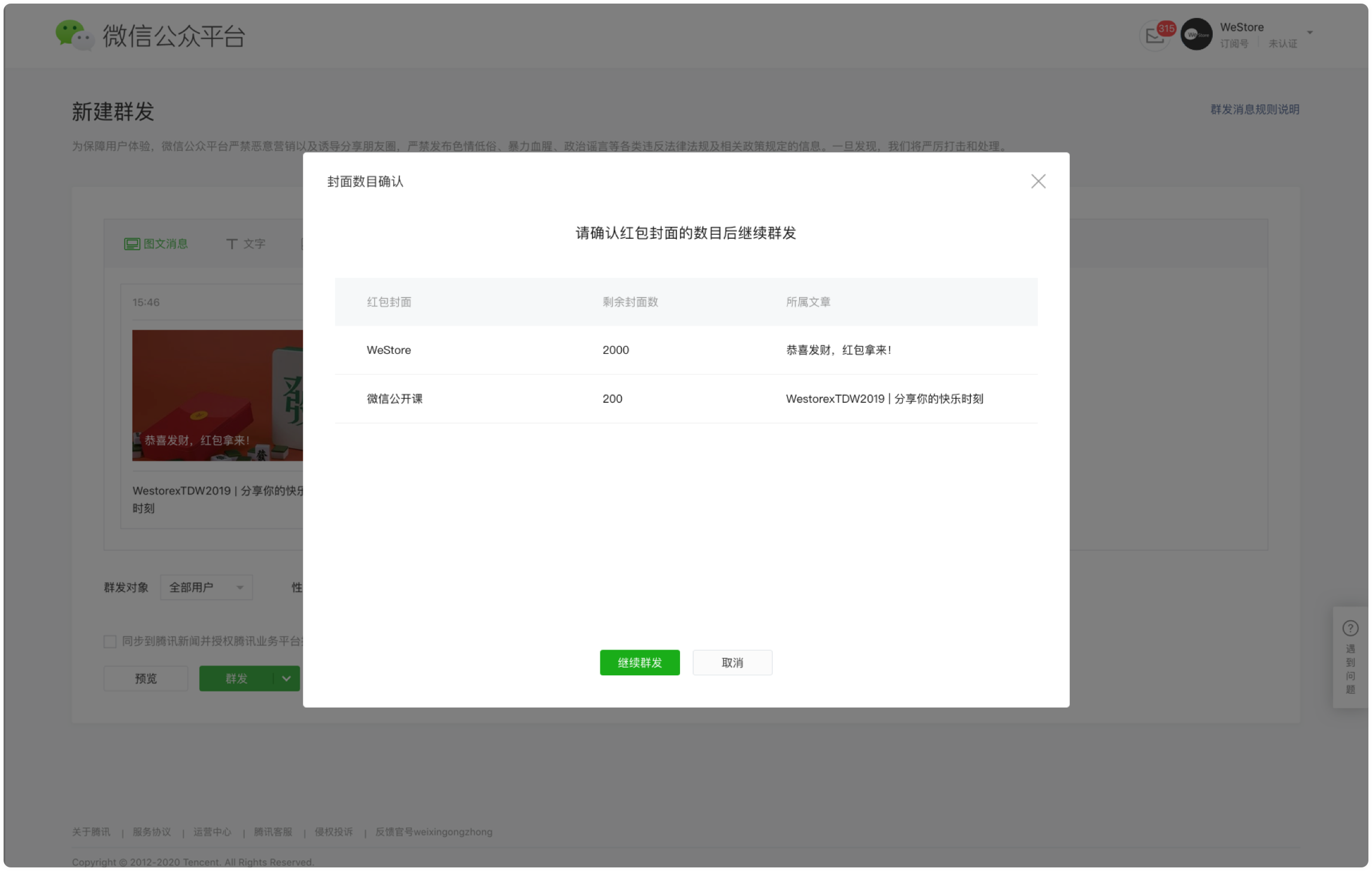Click the red envelope article thumbnail

point(217,395)
